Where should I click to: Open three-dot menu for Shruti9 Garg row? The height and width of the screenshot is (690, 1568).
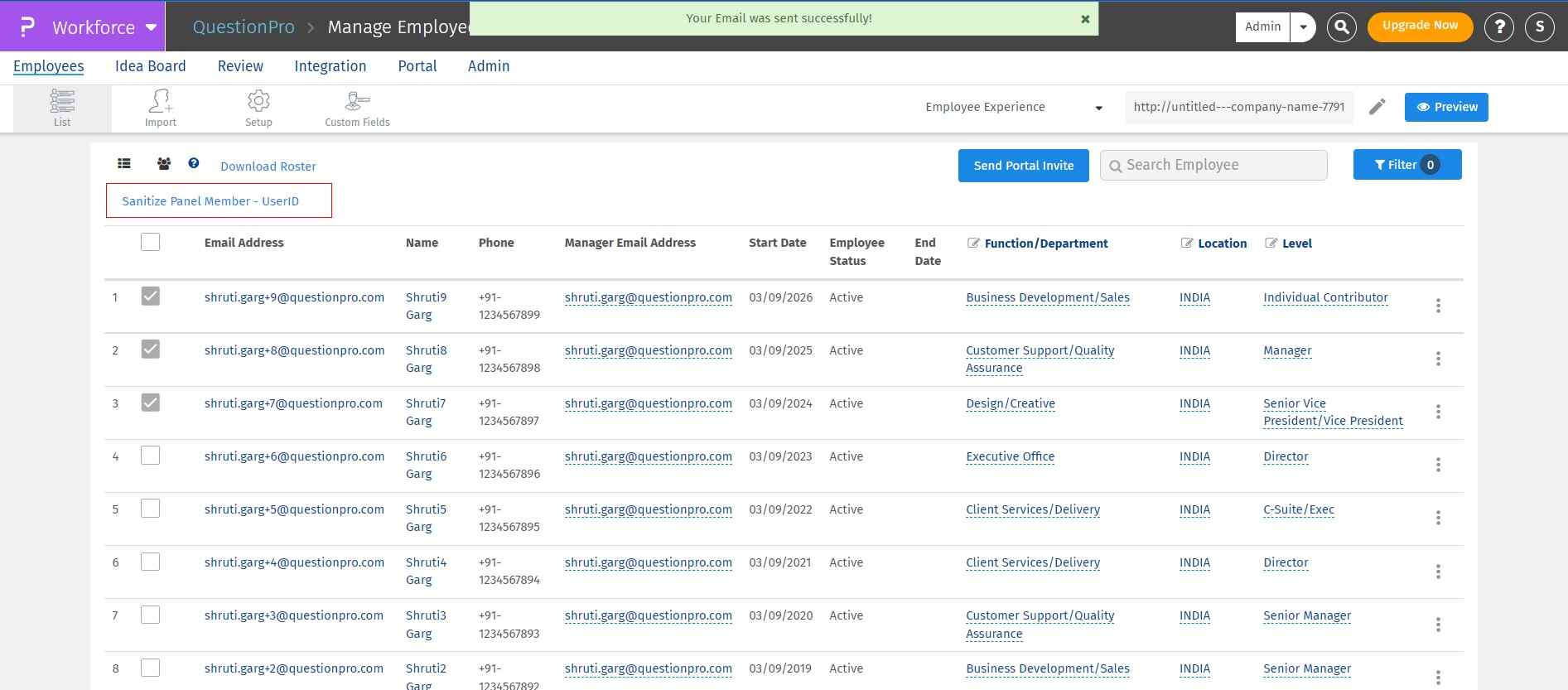click(x=1438, y=306)
